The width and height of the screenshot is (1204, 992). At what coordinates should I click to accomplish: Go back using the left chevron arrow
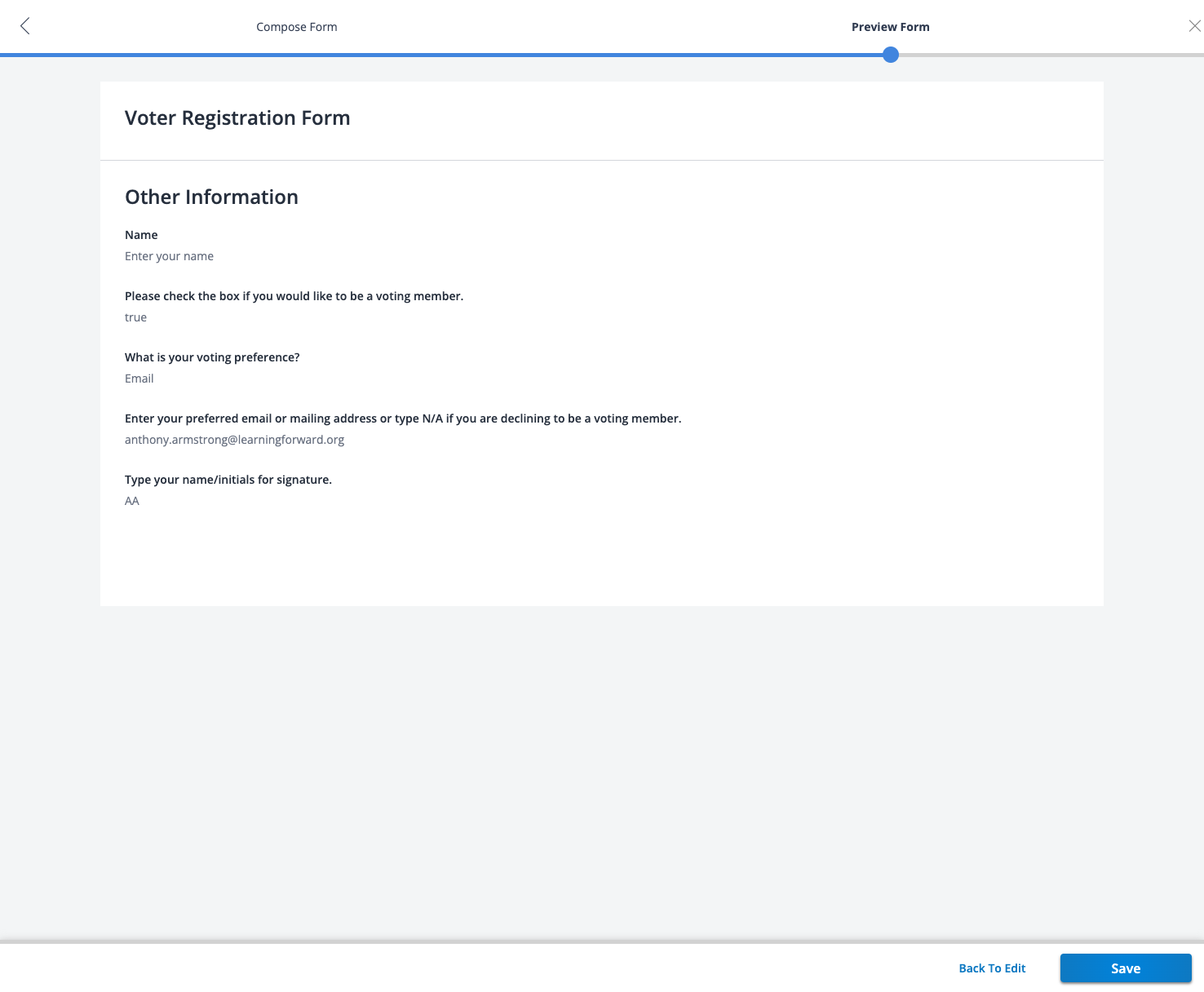pos(25,26)
